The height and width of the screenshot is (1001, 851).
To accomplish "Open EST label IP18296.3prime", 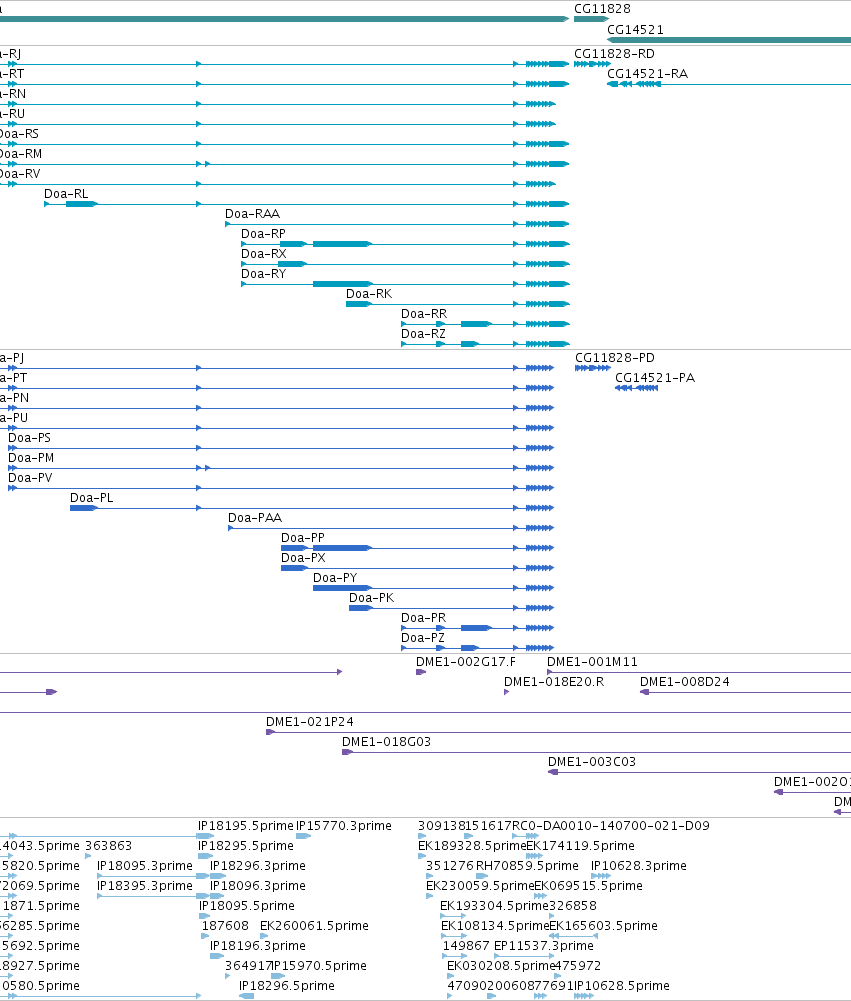I will coord(258,866).
